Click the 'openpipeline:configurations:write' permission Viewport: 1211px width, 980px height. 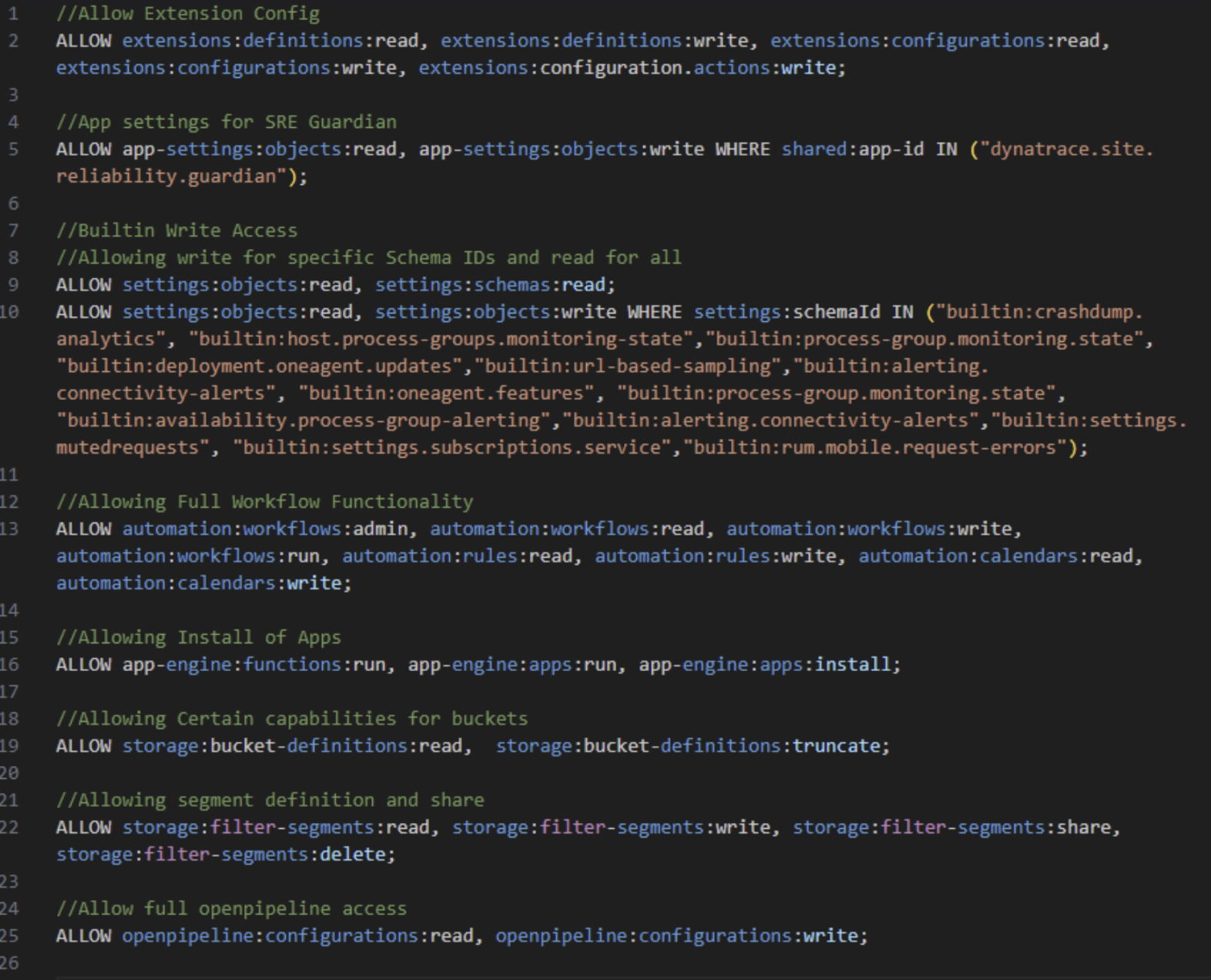[x=679, y=936]
